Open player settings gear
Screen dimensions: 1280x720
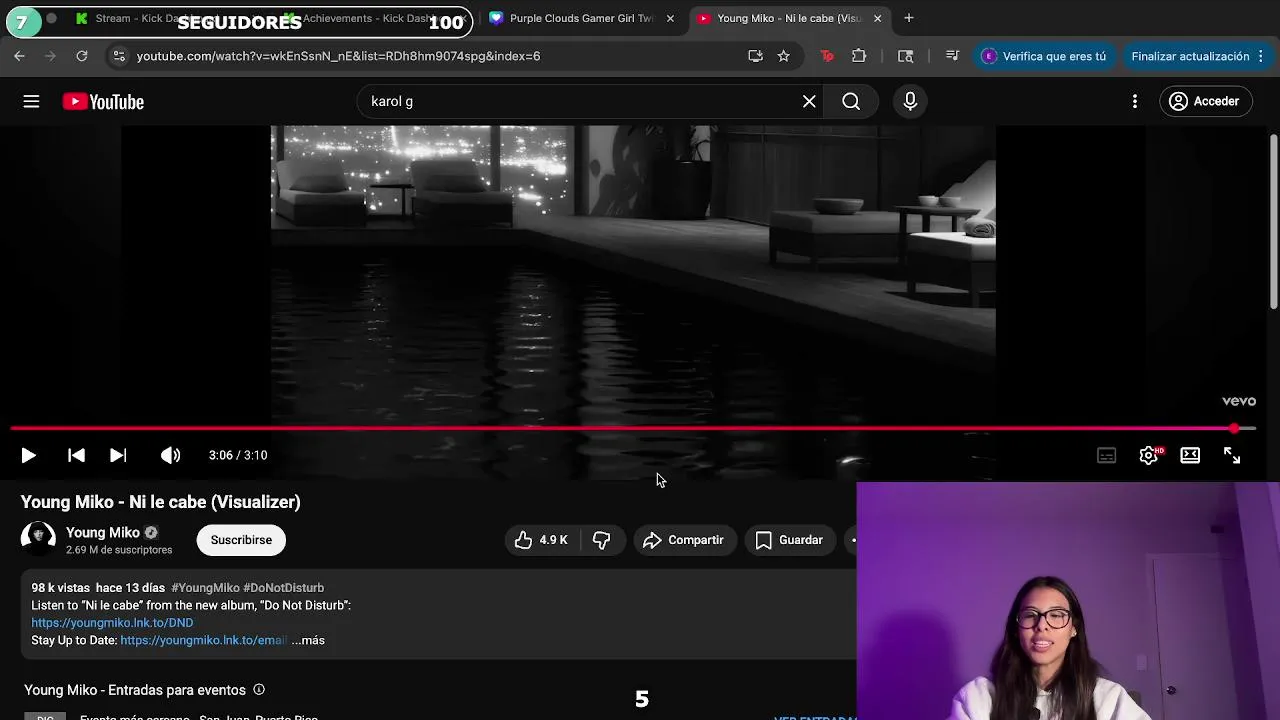[x=1149, y=455]
